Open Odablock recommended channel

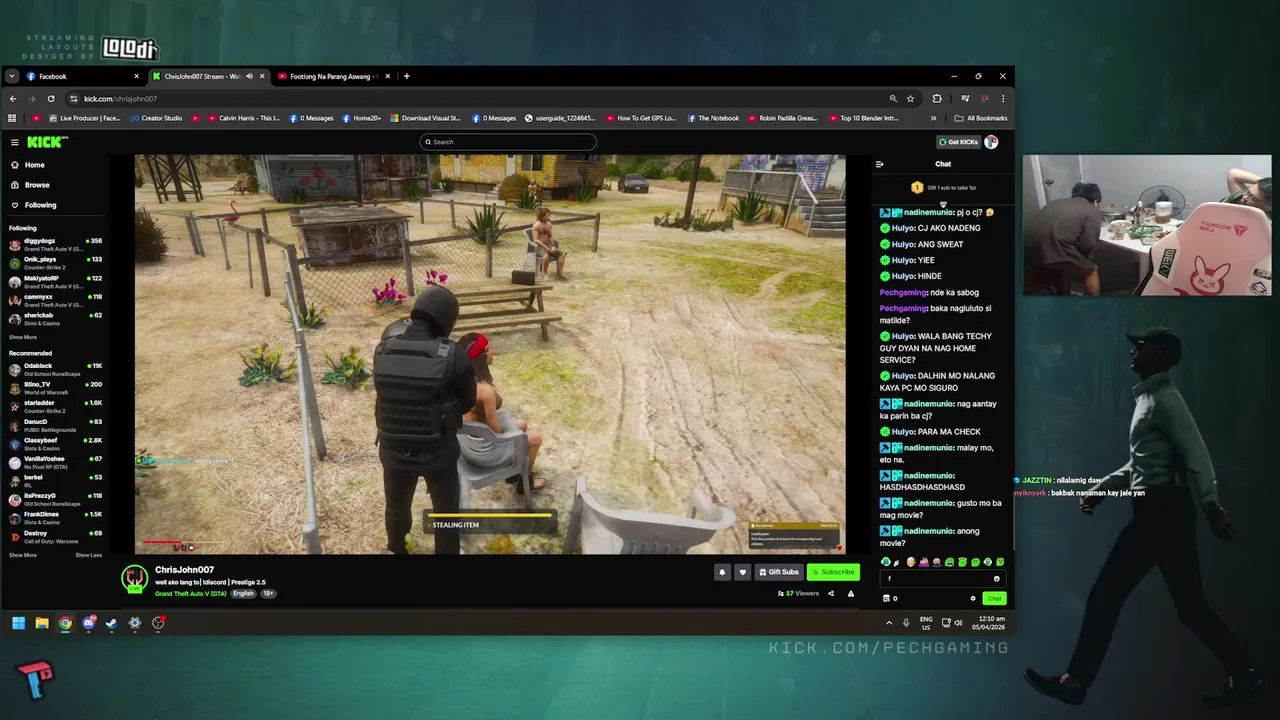click(x=55, y=369)
